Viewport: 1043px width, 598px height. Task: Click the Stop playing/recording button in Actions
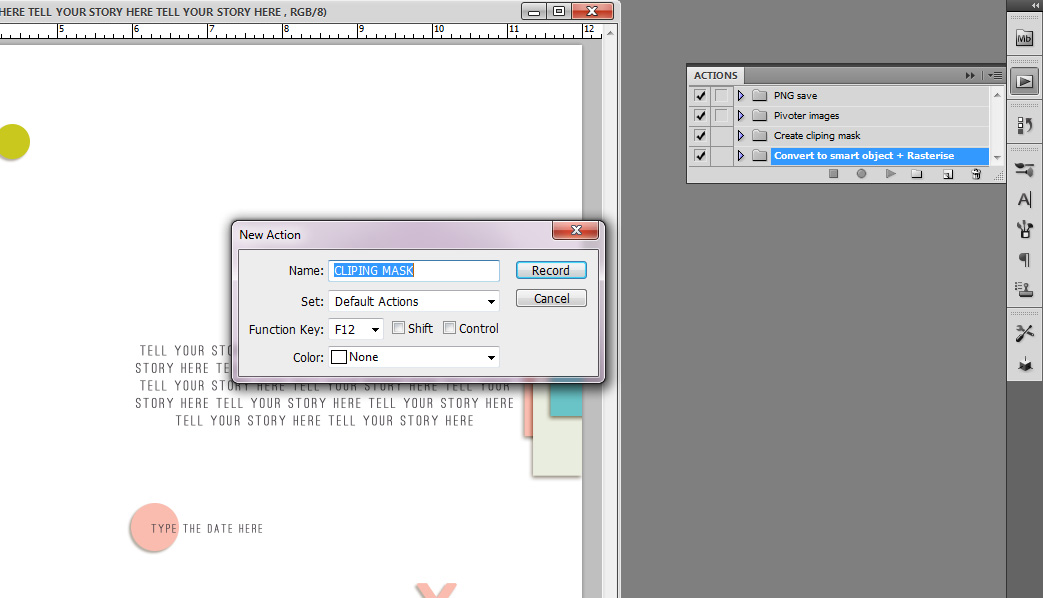[833, 174]
